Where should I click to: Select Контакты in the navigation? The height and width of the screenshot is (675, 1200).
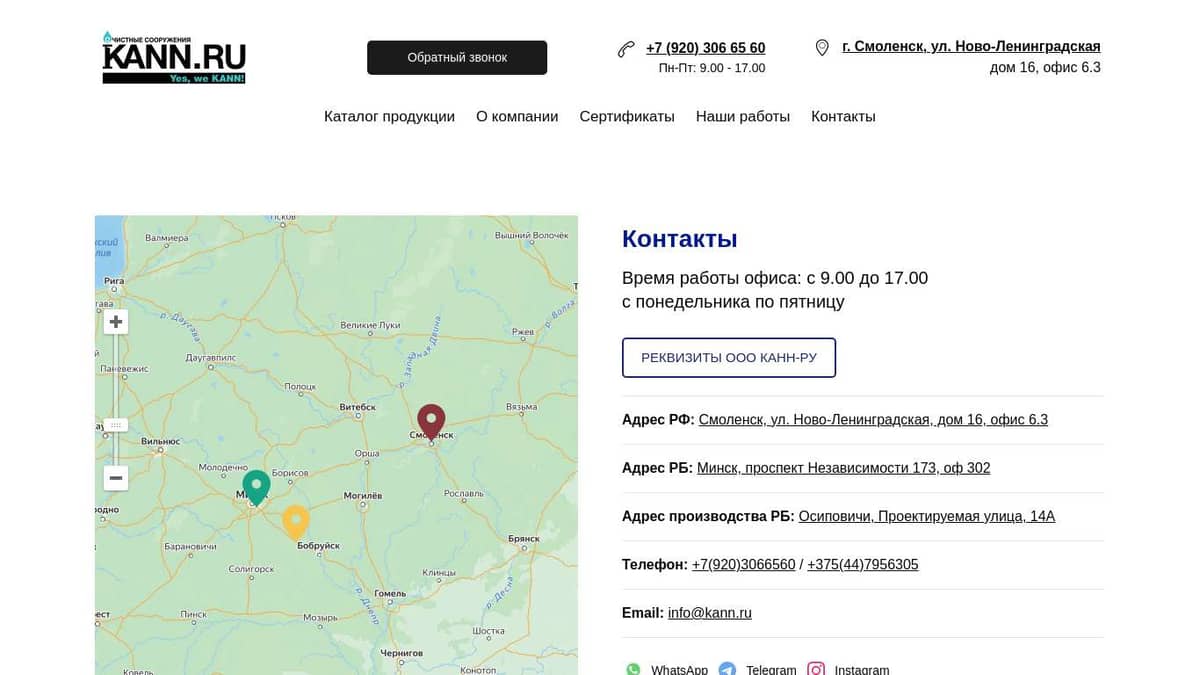point(843,116)
